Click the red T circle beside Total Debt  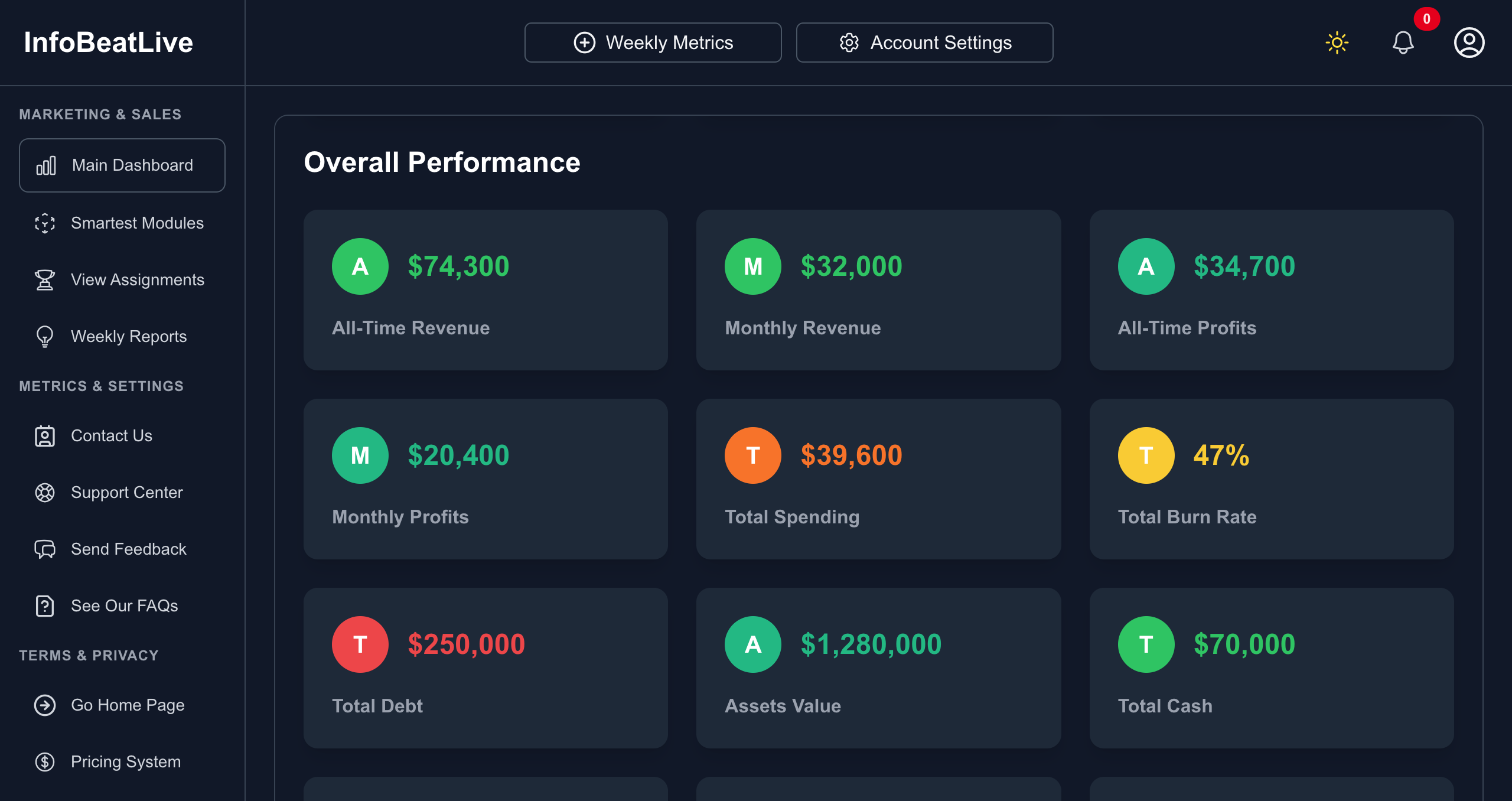click(360, 644)
